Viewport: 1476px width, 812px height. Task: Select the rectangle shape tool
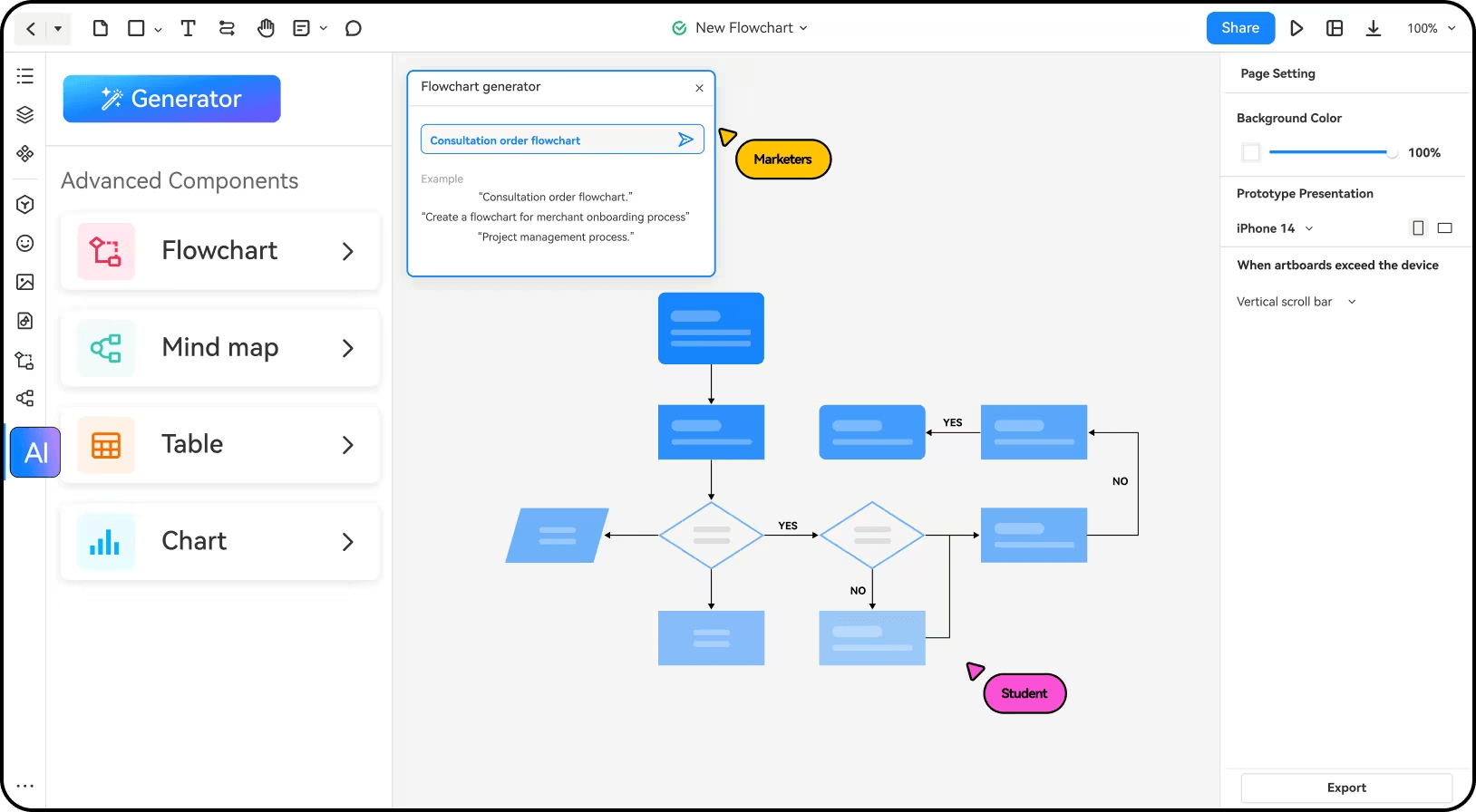[x=136, y=28]
